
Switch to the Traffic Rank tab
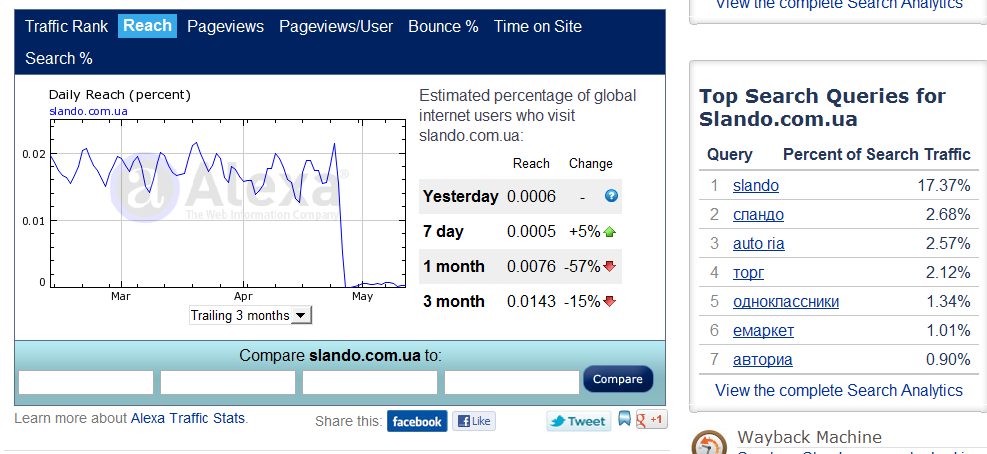(x=66, y=26)
